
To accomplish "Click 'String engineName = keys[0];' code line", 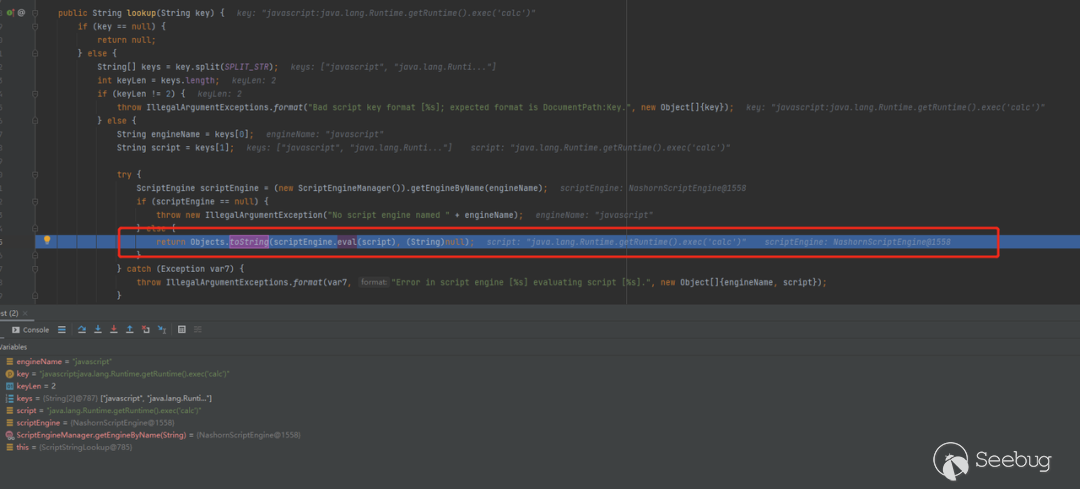I will [185, 134].
